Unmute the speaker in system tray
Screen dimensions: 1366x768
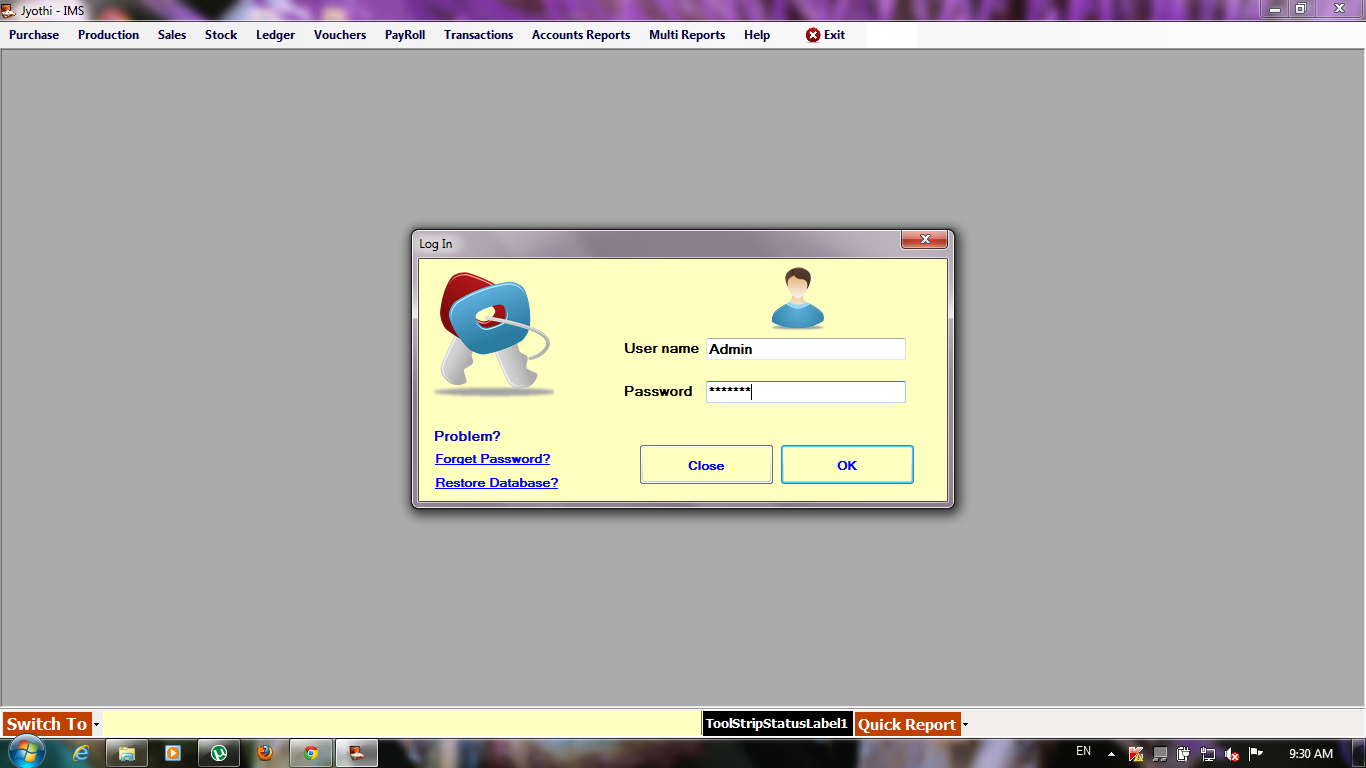(1232, 753)
